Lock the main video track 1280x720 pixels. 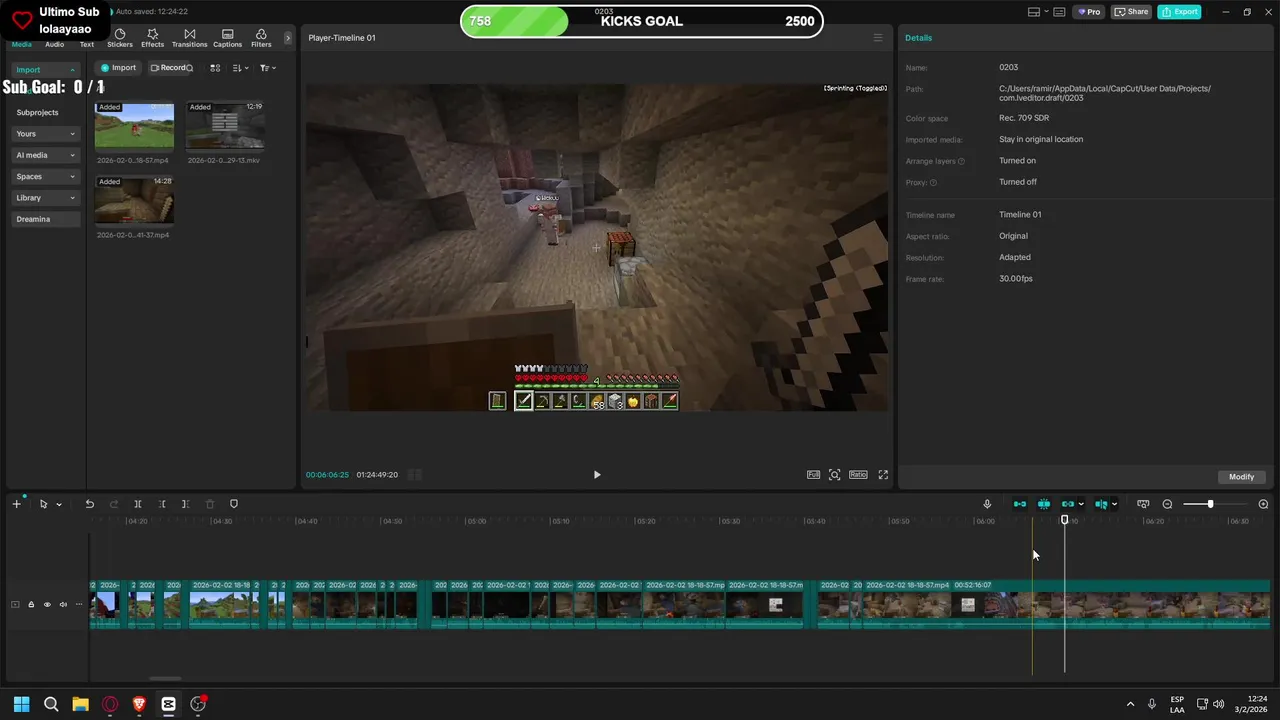pos(31,604)
